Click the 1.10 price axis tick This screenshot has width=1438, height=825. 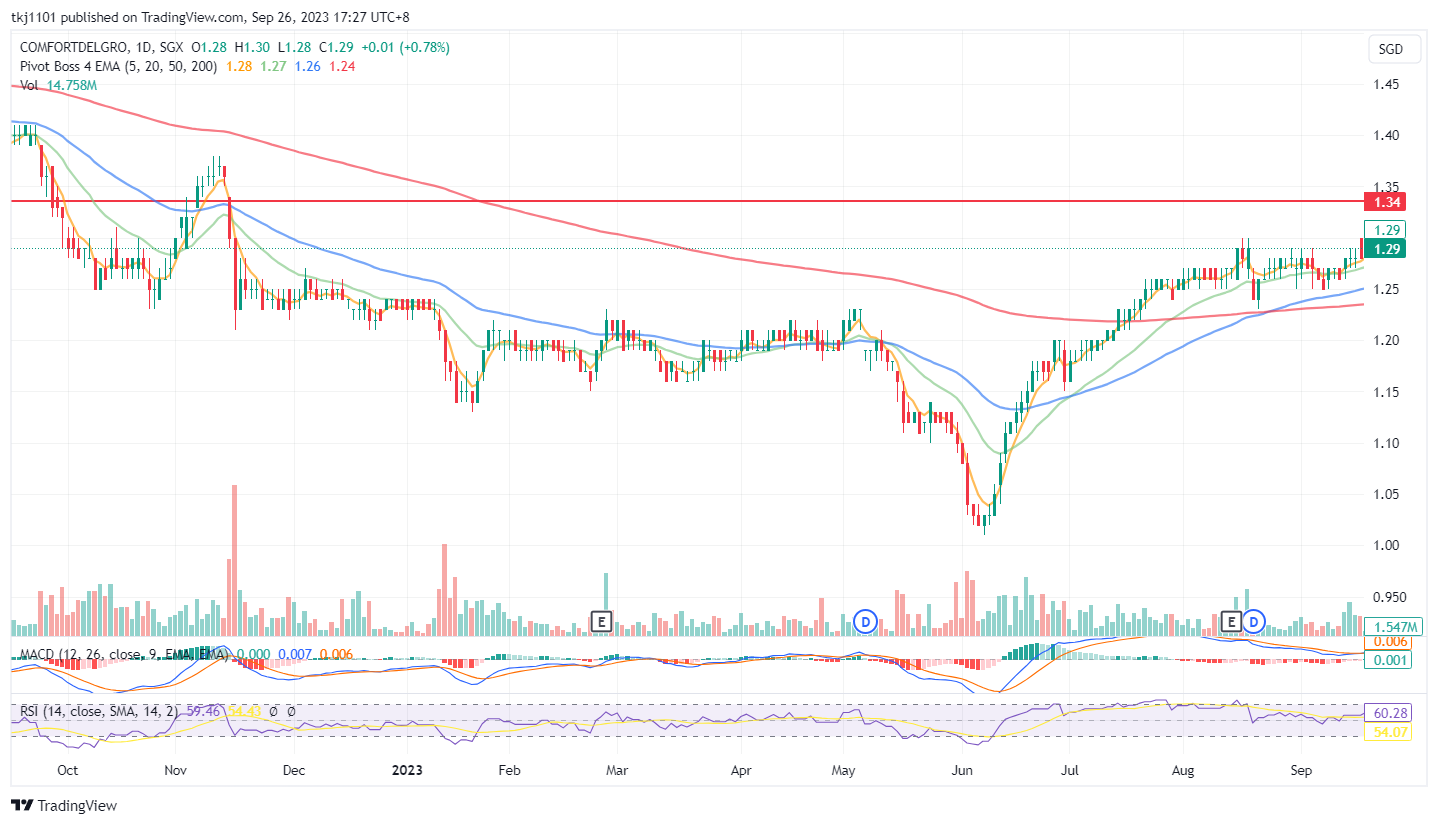coord(1386,443)
